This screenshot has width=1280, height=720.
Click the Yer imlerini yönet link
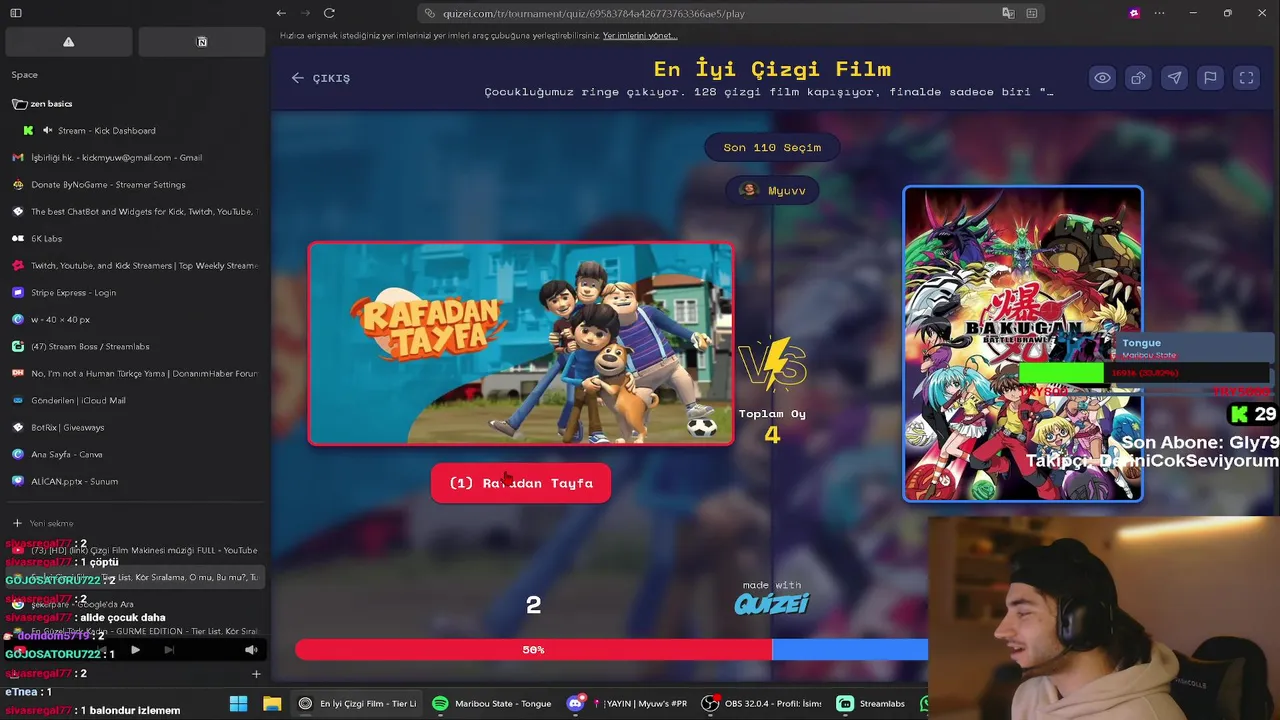(640, 35)
